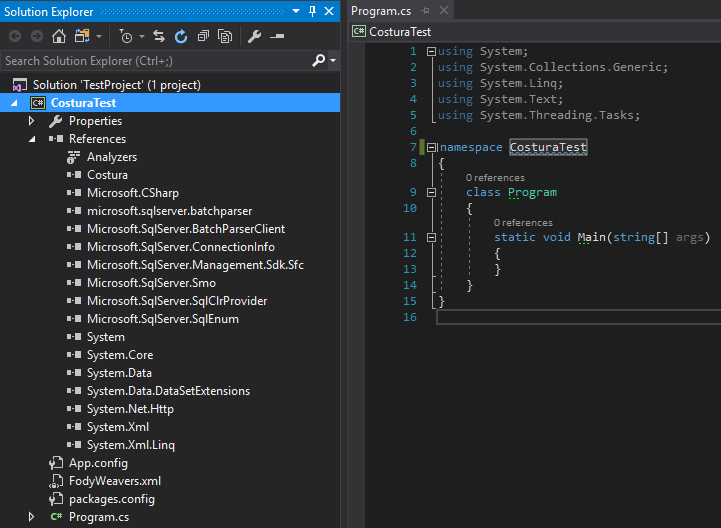Screen dimensions: 721x528
Task: Click the Home icon in Solution Explorer toolbar
Action: click(x=58, y=36)
